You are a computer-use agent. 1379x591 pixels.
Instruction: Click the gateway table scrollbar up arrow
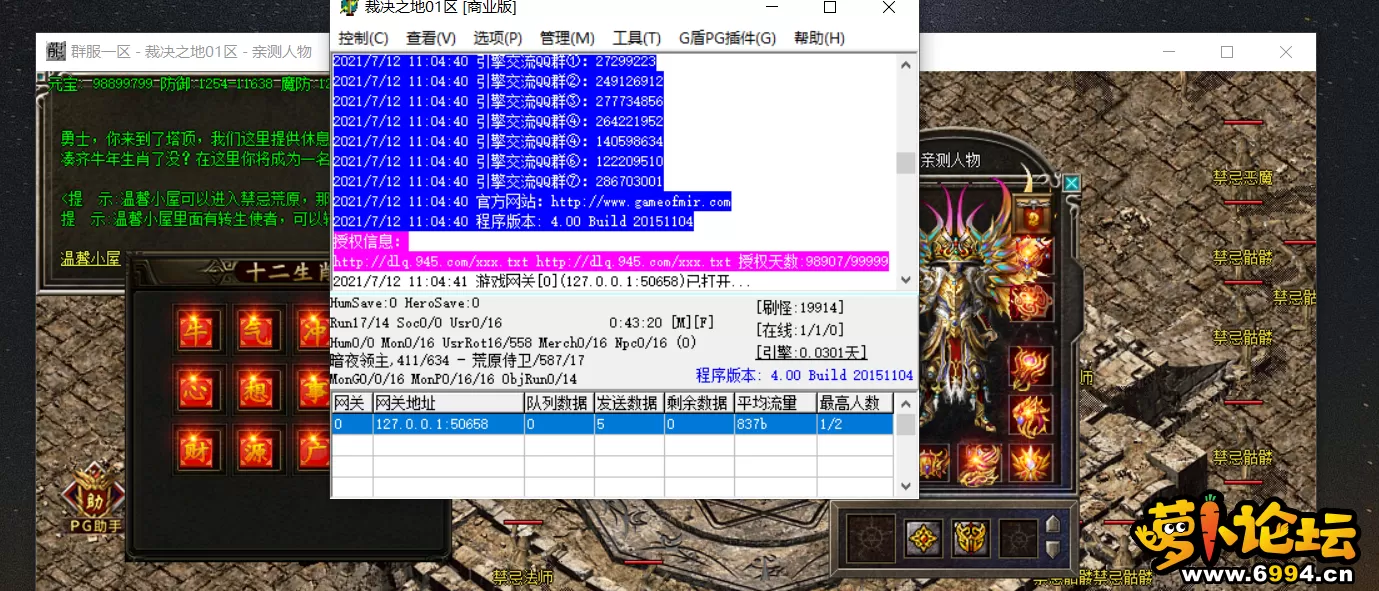[x=906, y=402]
